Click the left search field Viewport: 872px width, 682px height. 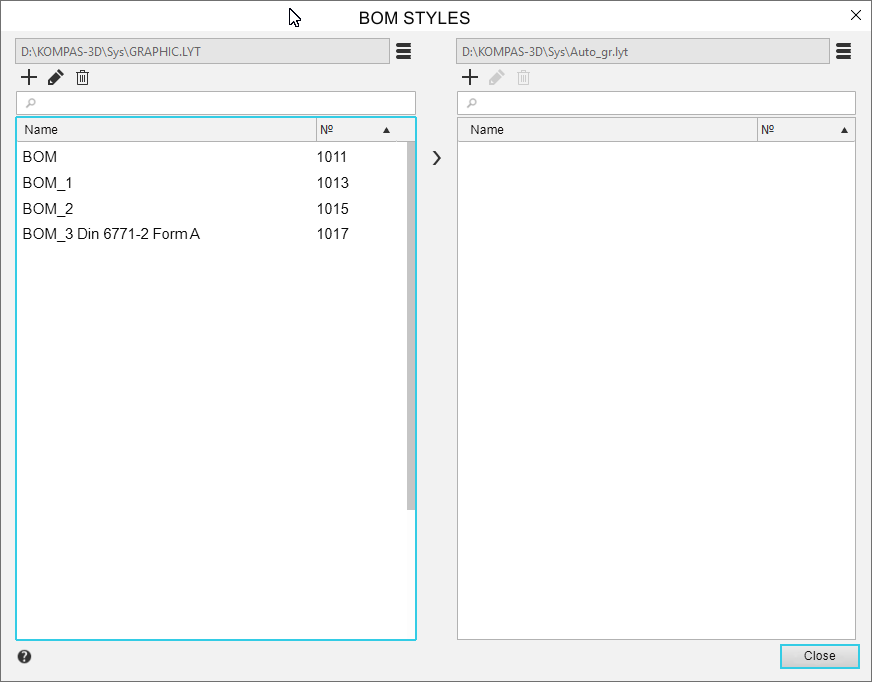(x=216, y=103)
